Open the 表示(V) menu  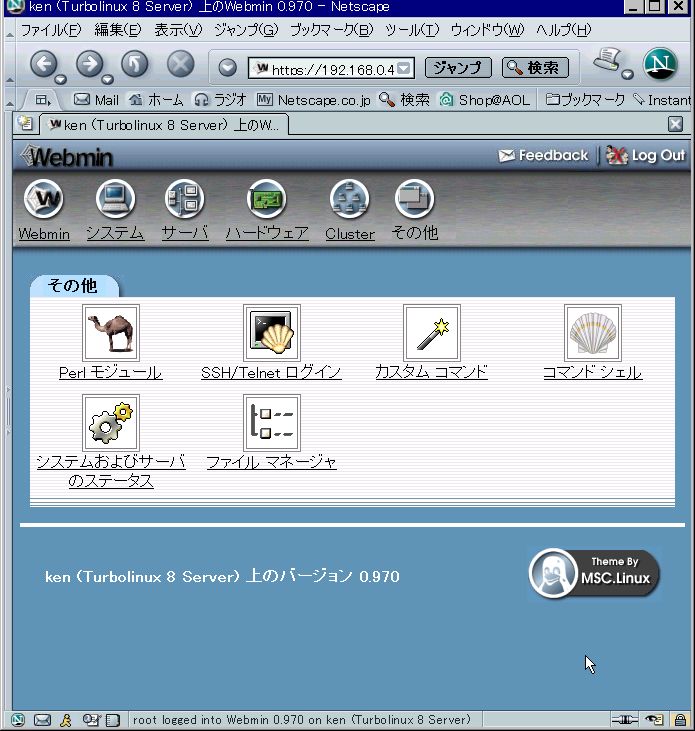178,30
